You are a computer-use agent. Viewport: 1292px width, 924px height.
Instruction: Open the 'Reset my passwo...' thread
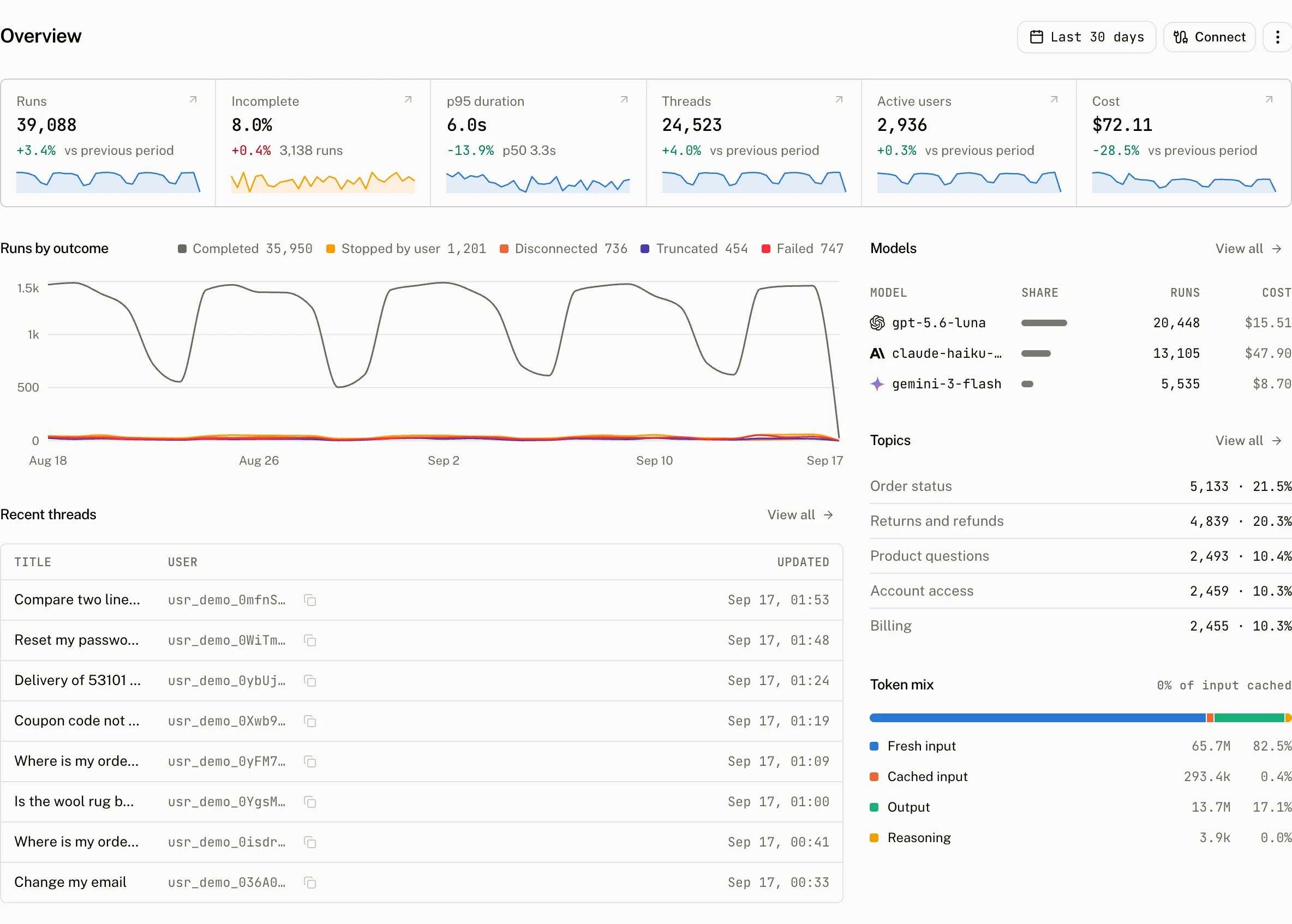pos(76,640)
